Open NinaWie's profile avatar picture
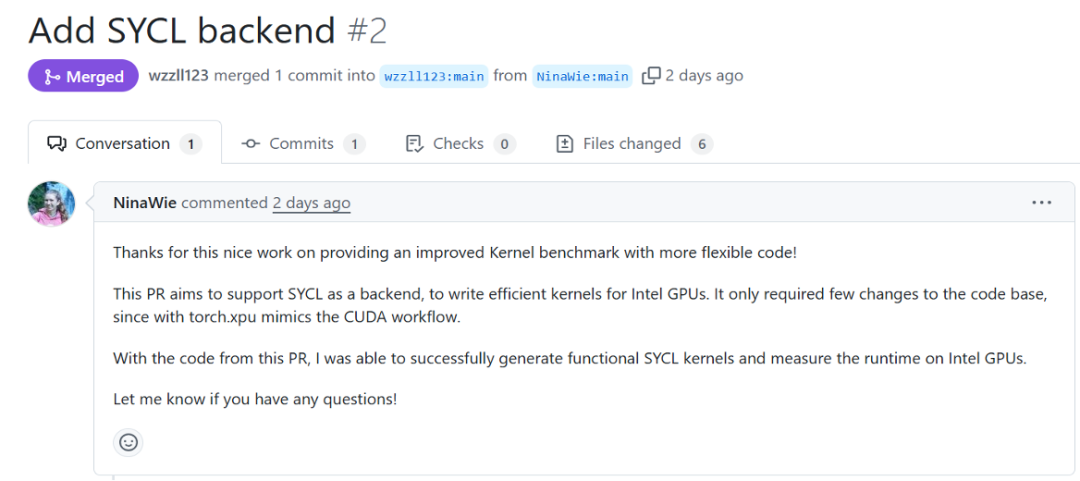The image size is (1080, 481). [51, 203]
